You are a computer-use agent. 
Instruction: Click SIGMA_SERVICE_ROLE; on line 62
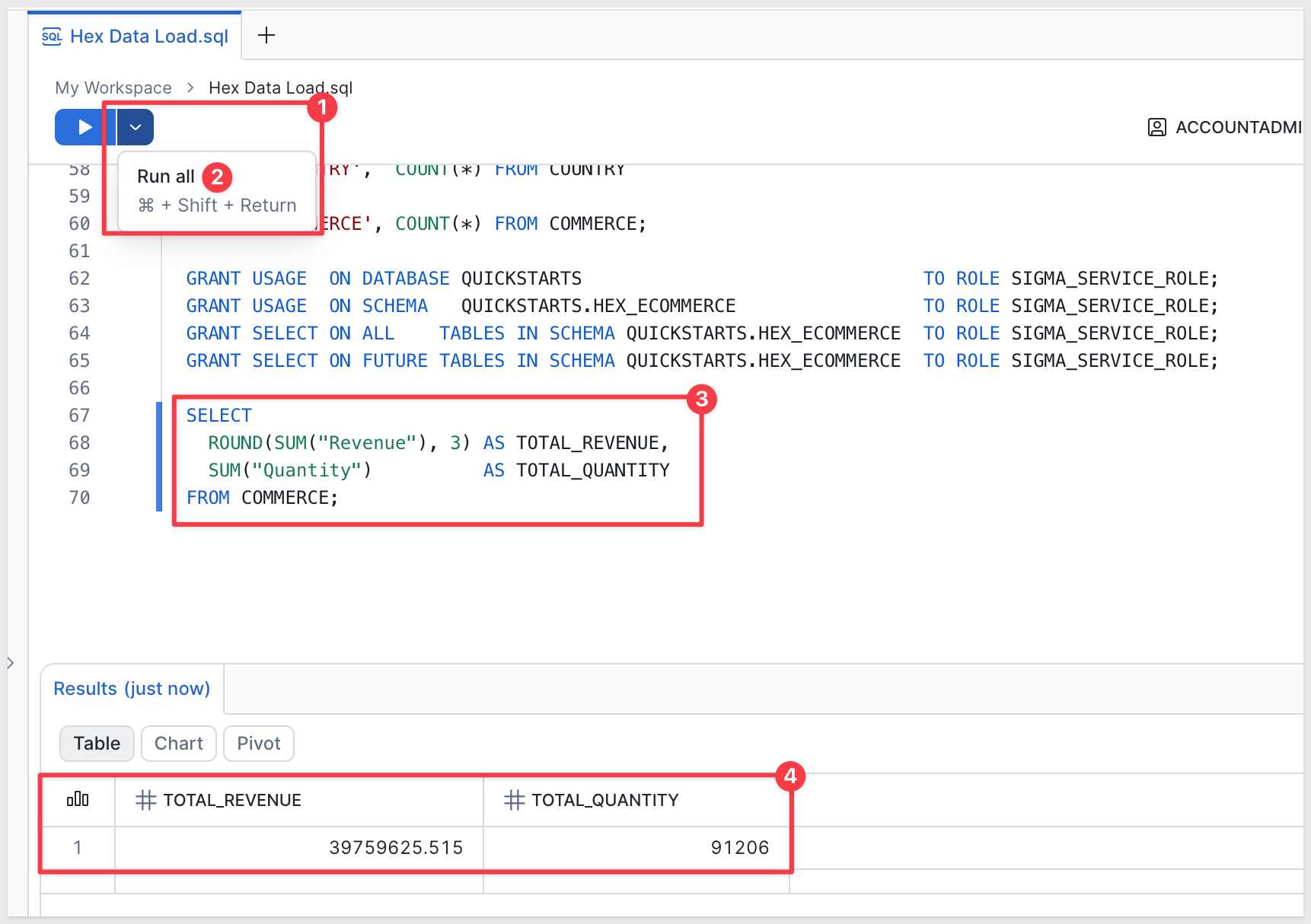[1115, 279]
